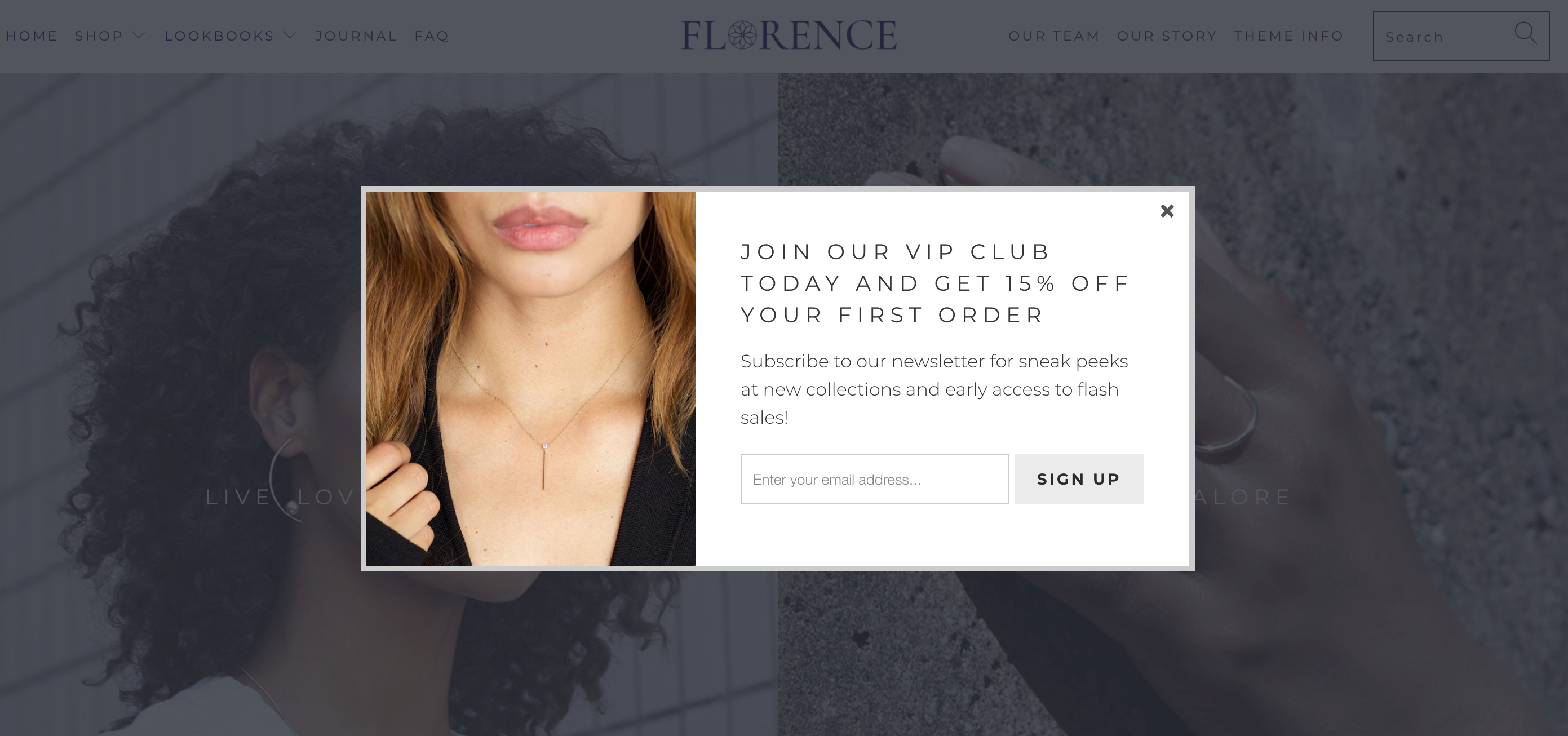Select Theme Info in the navigation
Image resolution: width=1568 pixels, height=736 pixels.
1288,36
